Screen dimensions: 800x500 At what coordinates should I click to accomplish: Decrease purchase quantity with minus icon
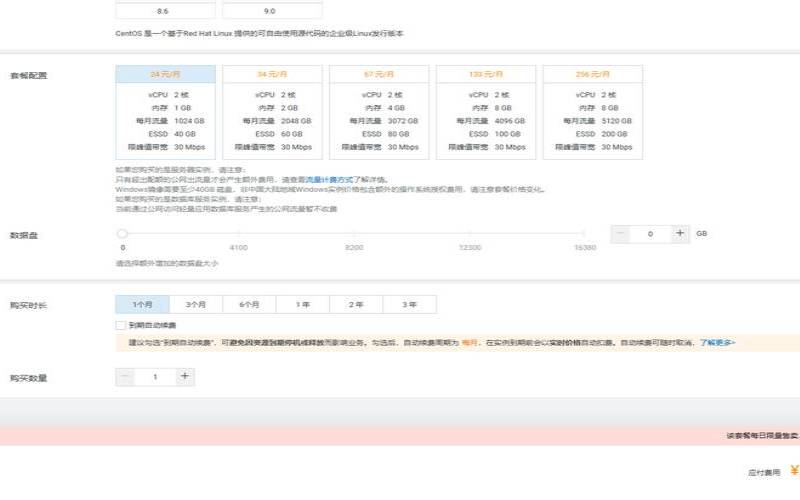point(125,377)
